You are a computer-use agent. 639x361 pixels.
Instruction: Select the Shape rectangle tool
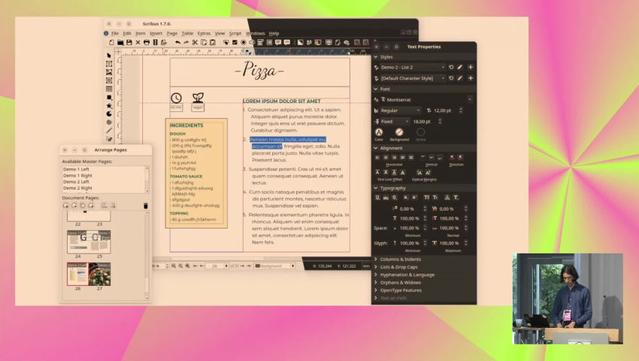(x=109, y=97)
